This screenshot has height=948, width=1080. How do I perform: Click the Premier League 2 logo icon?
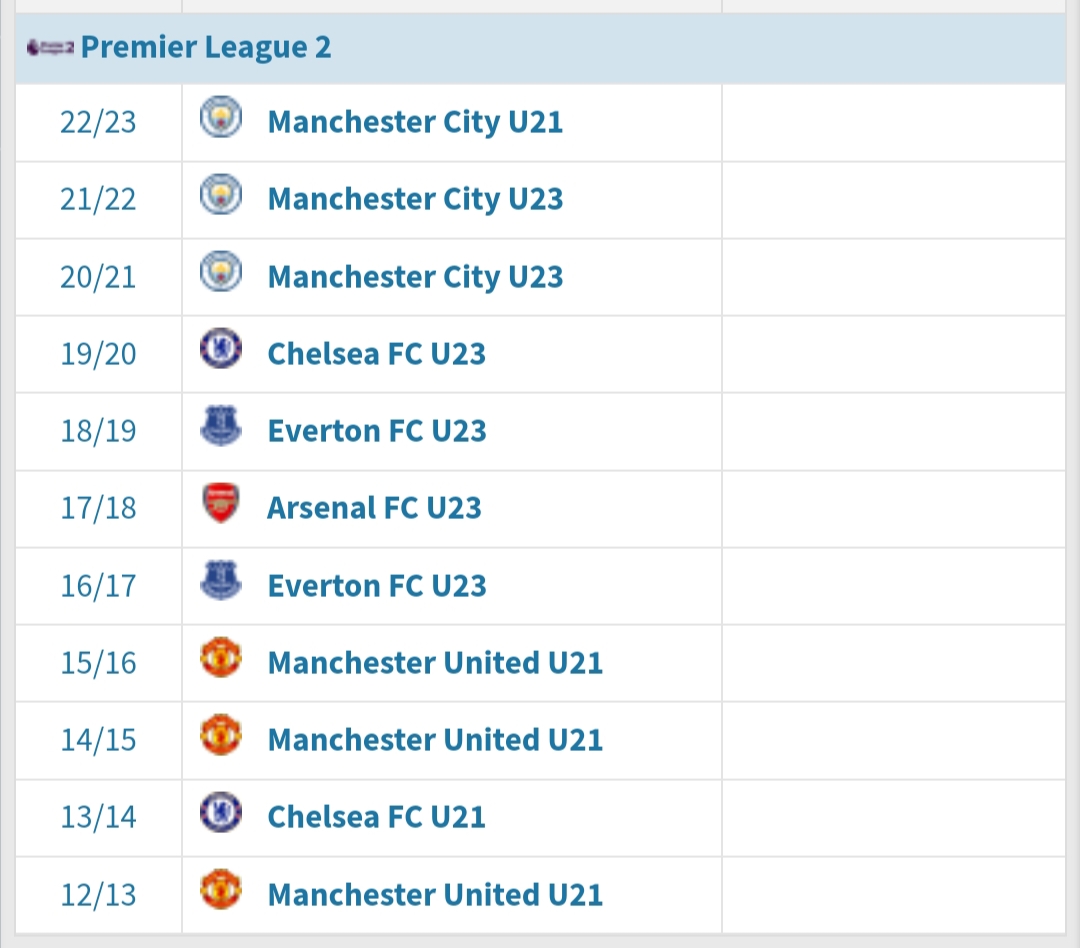(x=50, y=48)
